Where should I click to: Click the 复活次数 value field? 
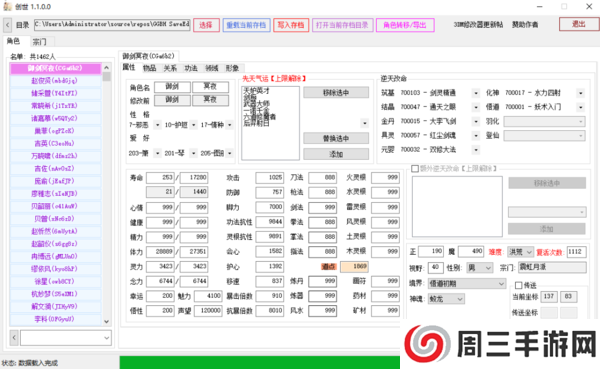[x=576, y=252]
